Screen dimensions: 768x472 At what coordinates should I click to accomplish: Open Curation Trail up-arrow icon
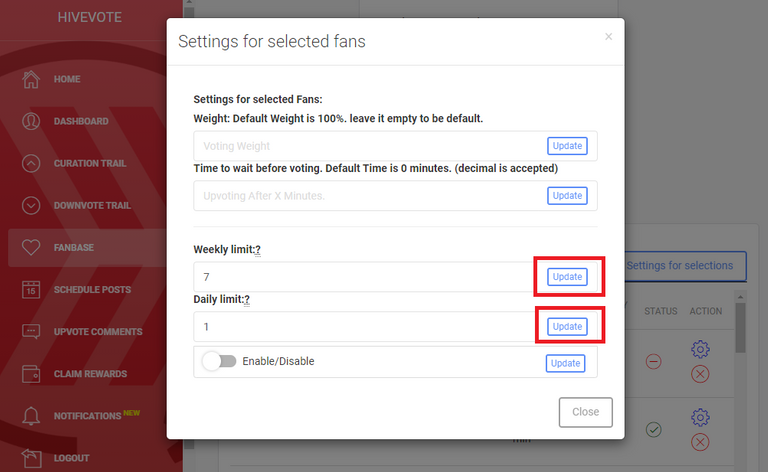pyautogui.click(x=31, y=164)
